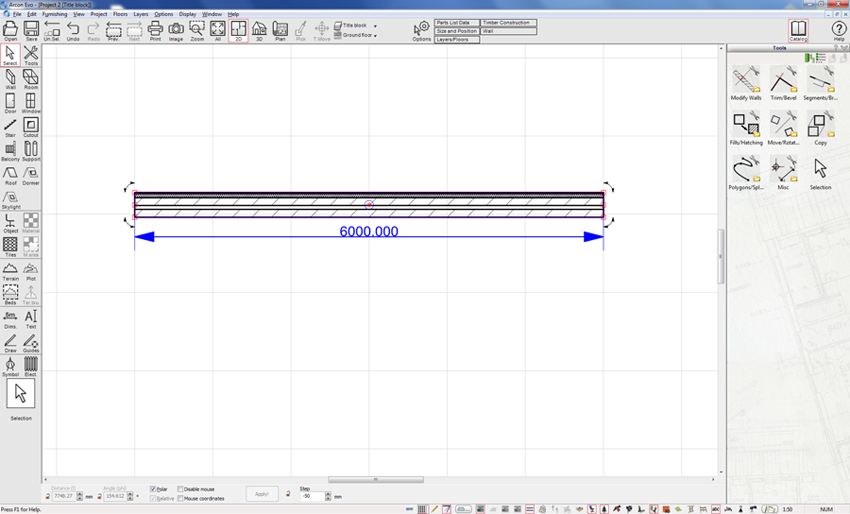Toggle the Relative checkbox
Image resolution: width=850 pixels, height=514 pixels.
tap(153, 498)
